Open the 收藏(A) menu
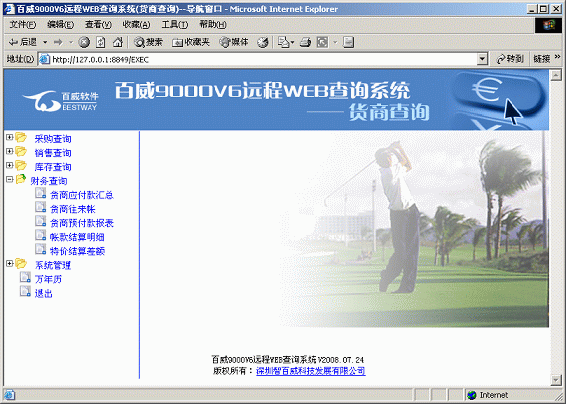 point(136,25)
